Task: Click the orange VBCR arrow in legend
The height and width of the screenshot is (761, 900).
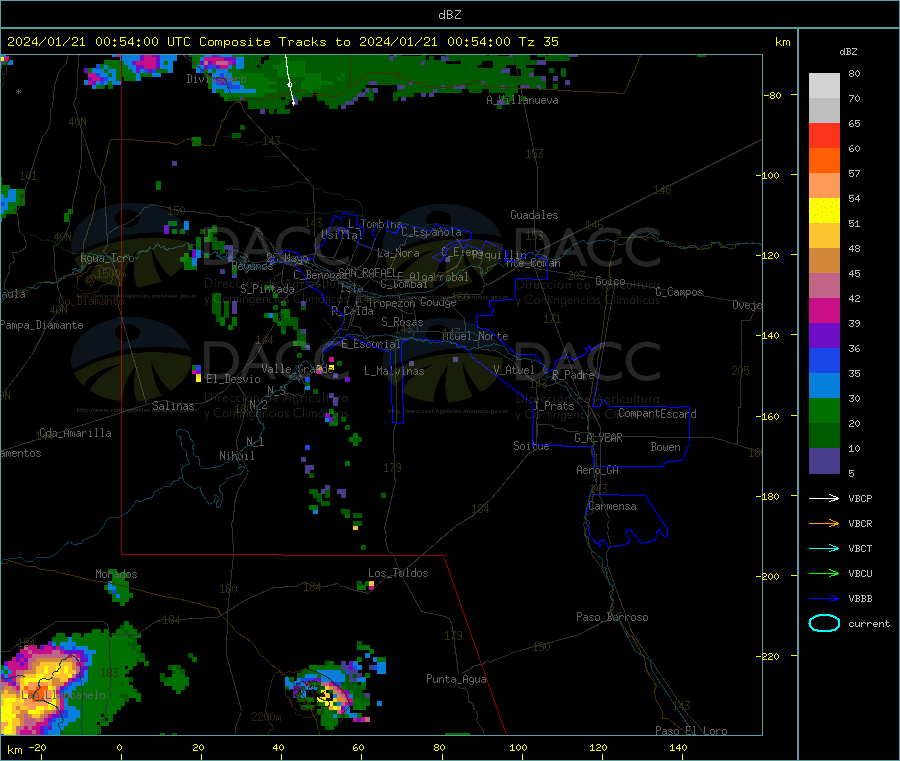Action: tap(824, 523)
